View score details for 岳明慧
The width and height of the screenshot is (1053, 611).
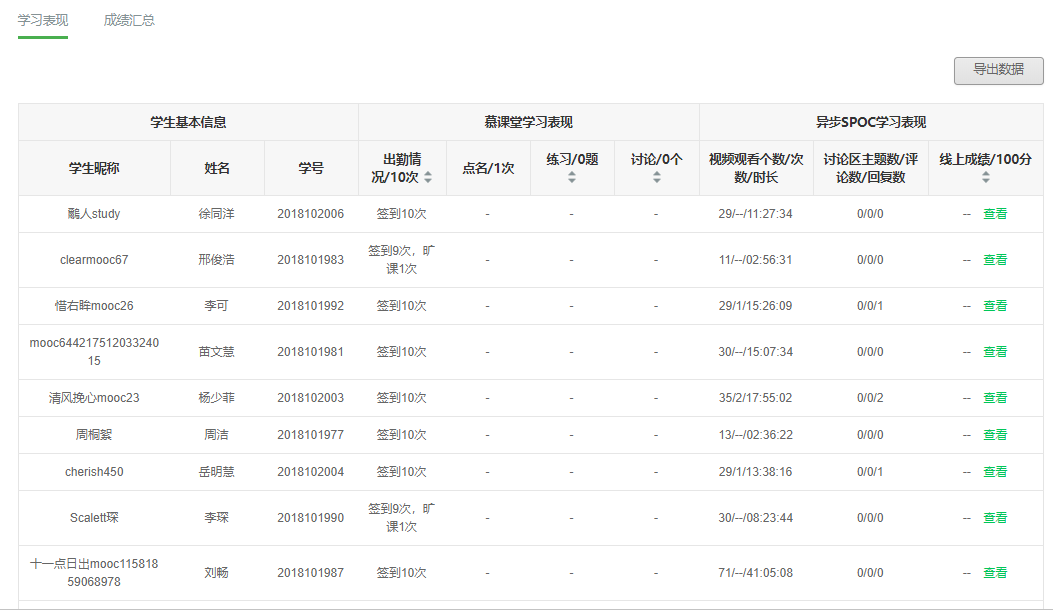pyautogui.click(x=994, y=472)
